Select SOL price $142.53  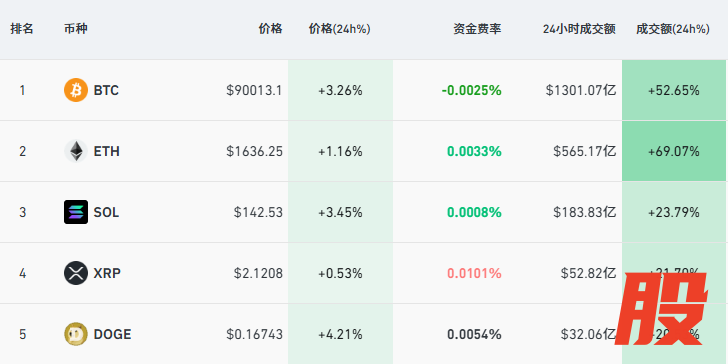coord(258,212)
